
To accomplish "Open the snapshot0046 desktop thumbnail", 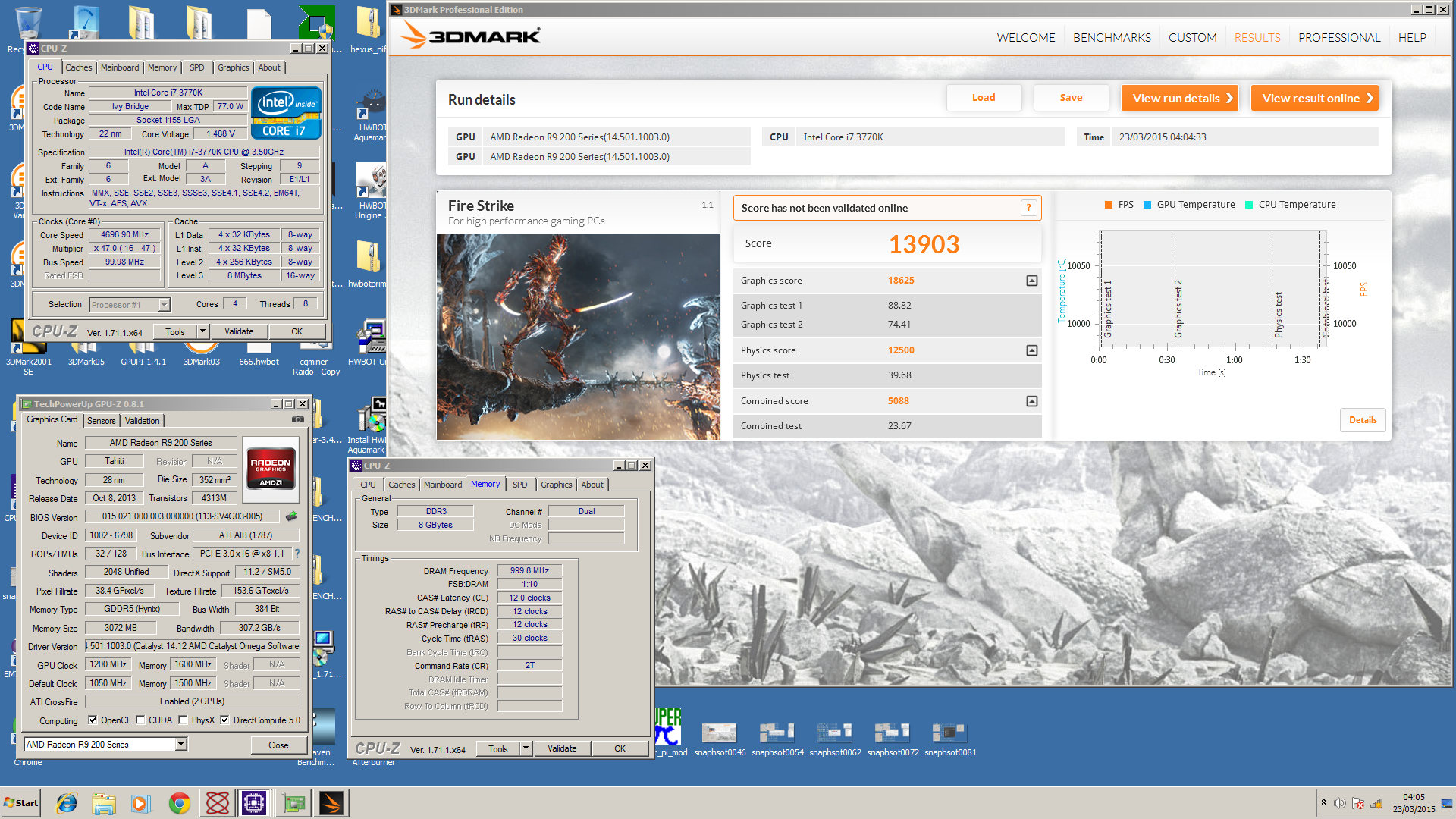I will tap(719, 737).
